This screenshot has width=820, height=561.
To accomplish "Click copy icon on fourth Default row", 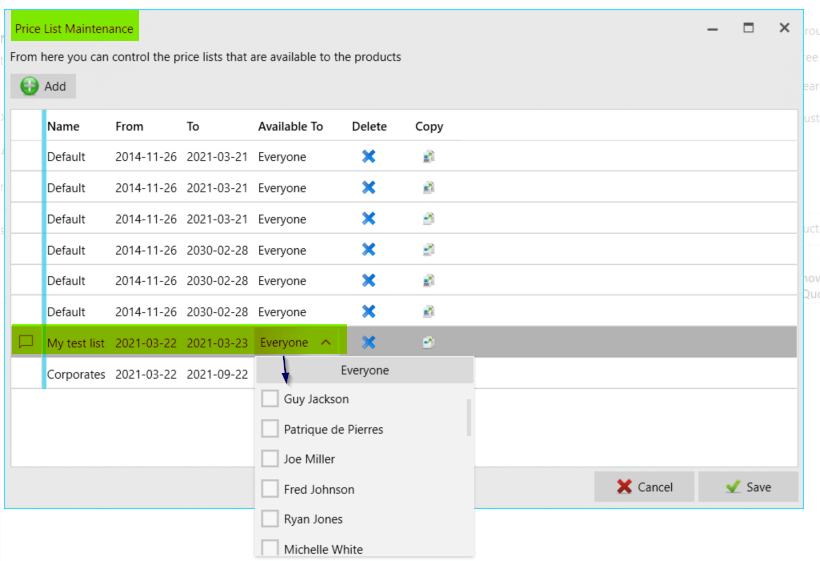I will (x=428, y=250).
